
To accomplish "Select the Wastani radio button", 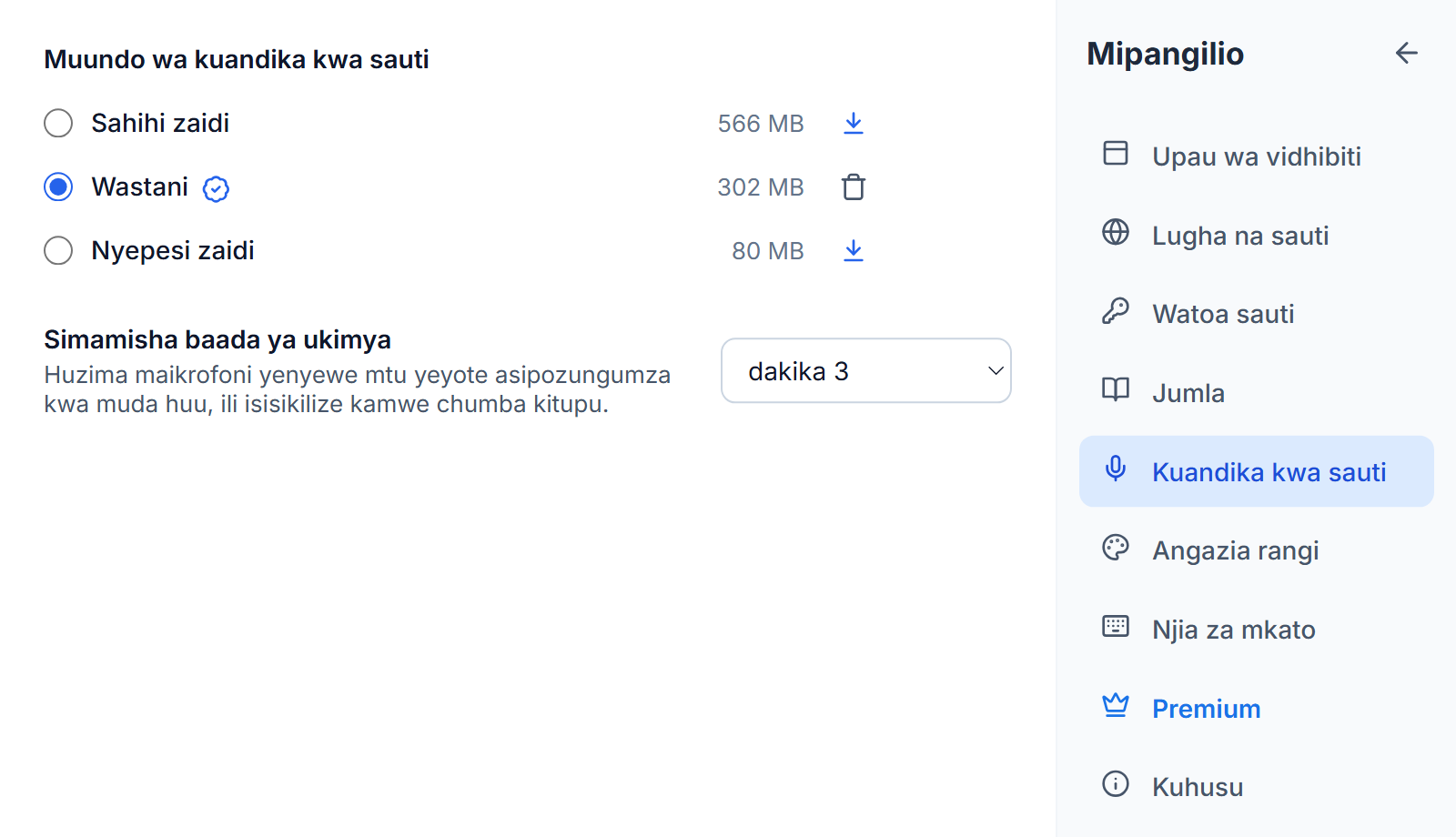I will 58,187.
